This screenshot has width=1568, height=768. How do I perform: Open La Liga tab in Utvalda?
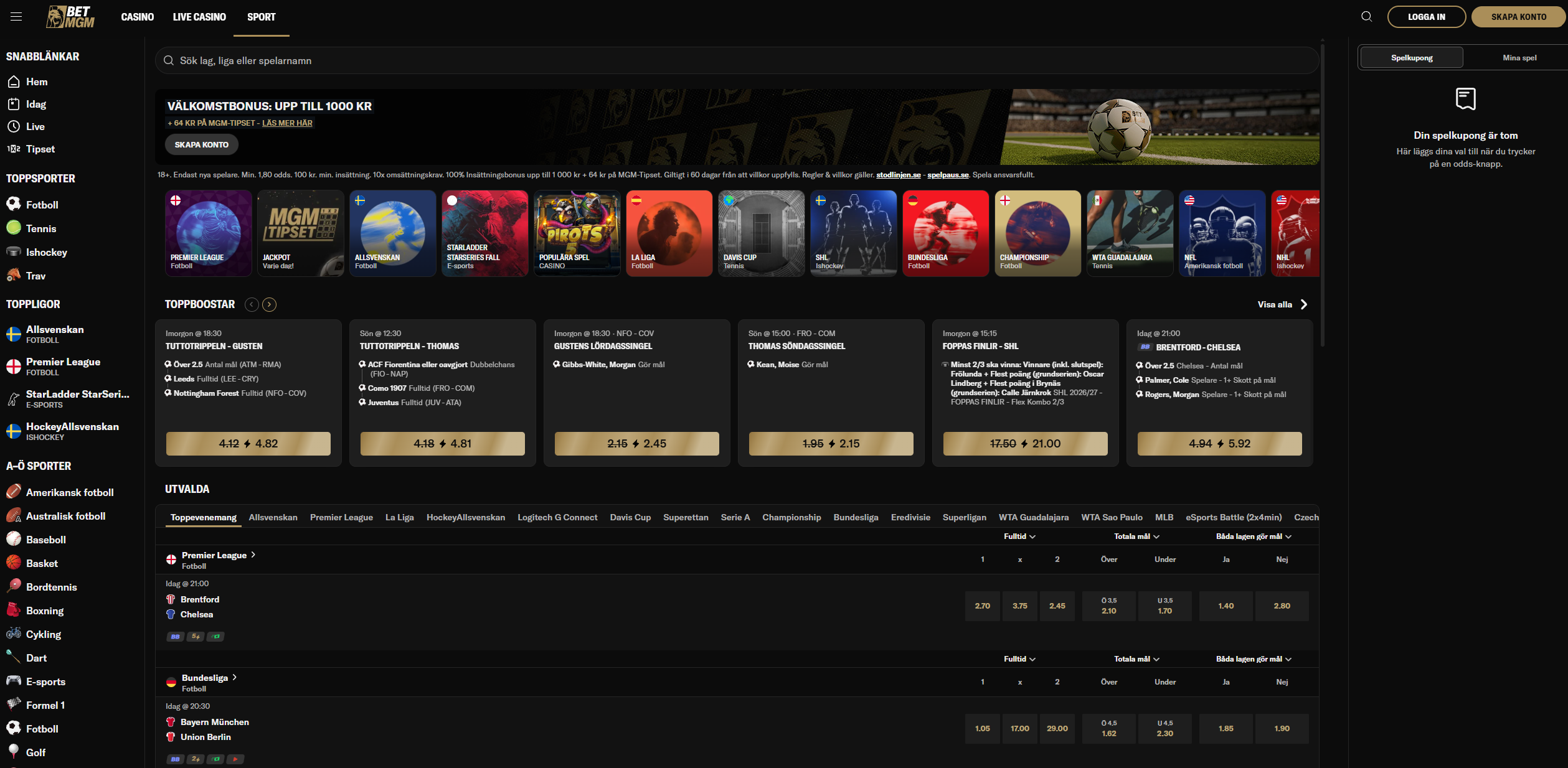click(399, 517)
